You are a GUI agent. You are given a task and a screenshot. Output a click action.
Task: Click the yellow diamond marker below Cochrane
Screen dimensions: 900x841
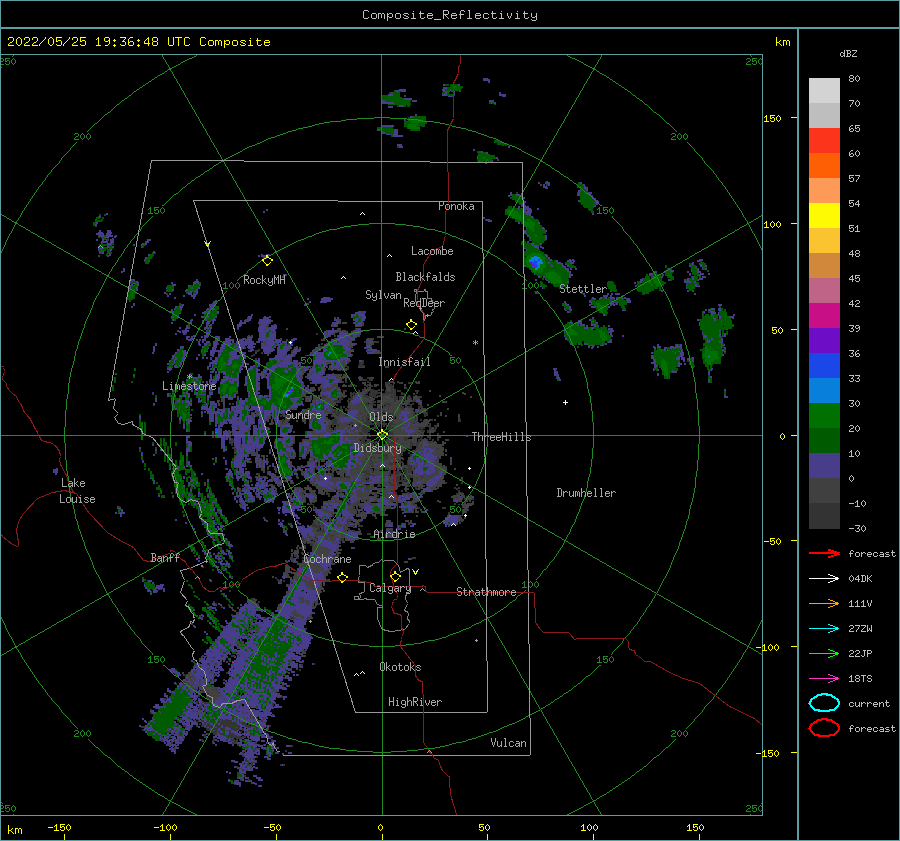[x=343, y=577]
